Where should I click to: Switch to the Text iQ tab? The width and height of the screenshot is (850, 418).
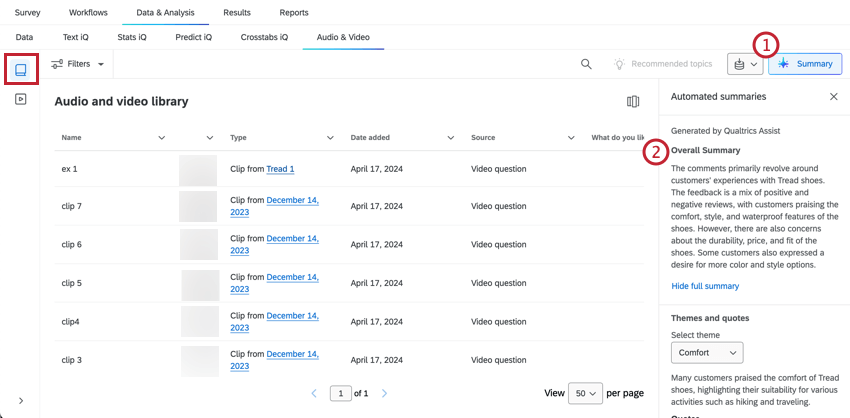coord(75,37)
